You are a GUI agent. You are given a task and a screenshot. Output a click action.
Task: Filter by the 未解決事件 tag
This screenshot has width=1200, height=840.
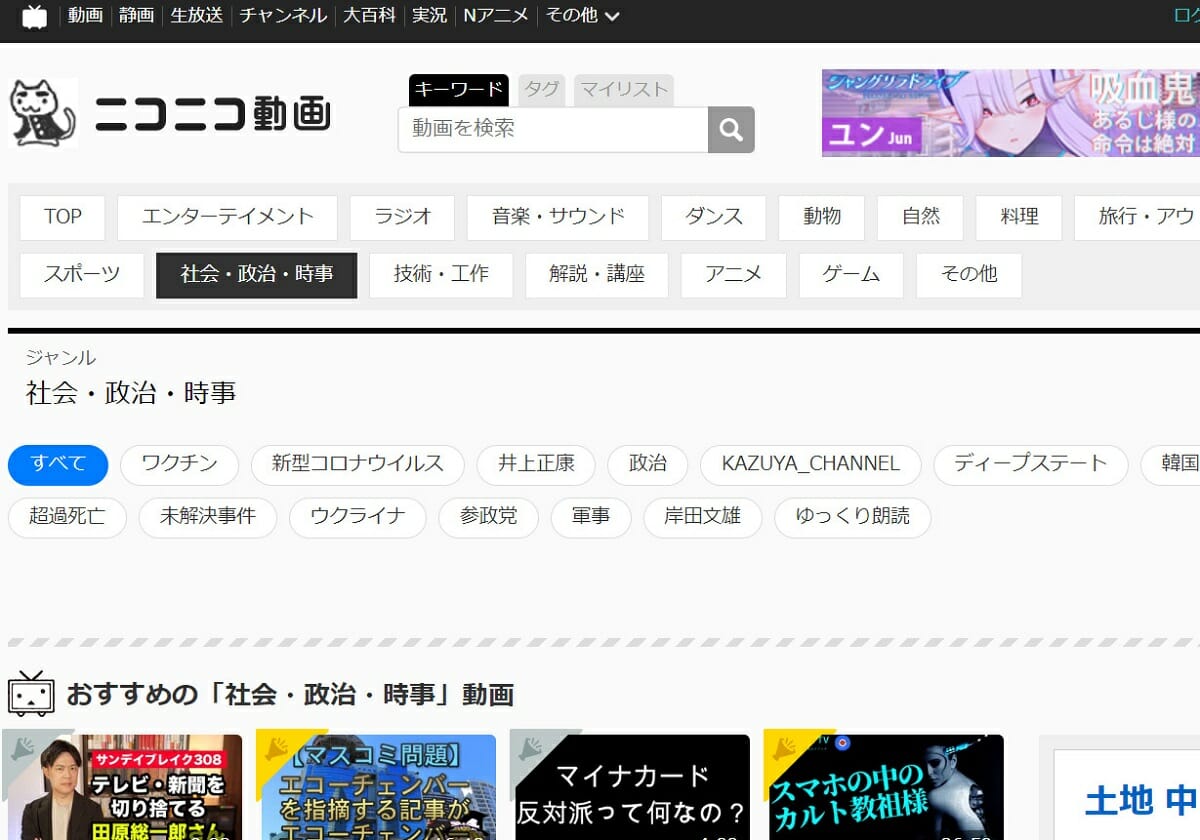click(x=208, y=518)
